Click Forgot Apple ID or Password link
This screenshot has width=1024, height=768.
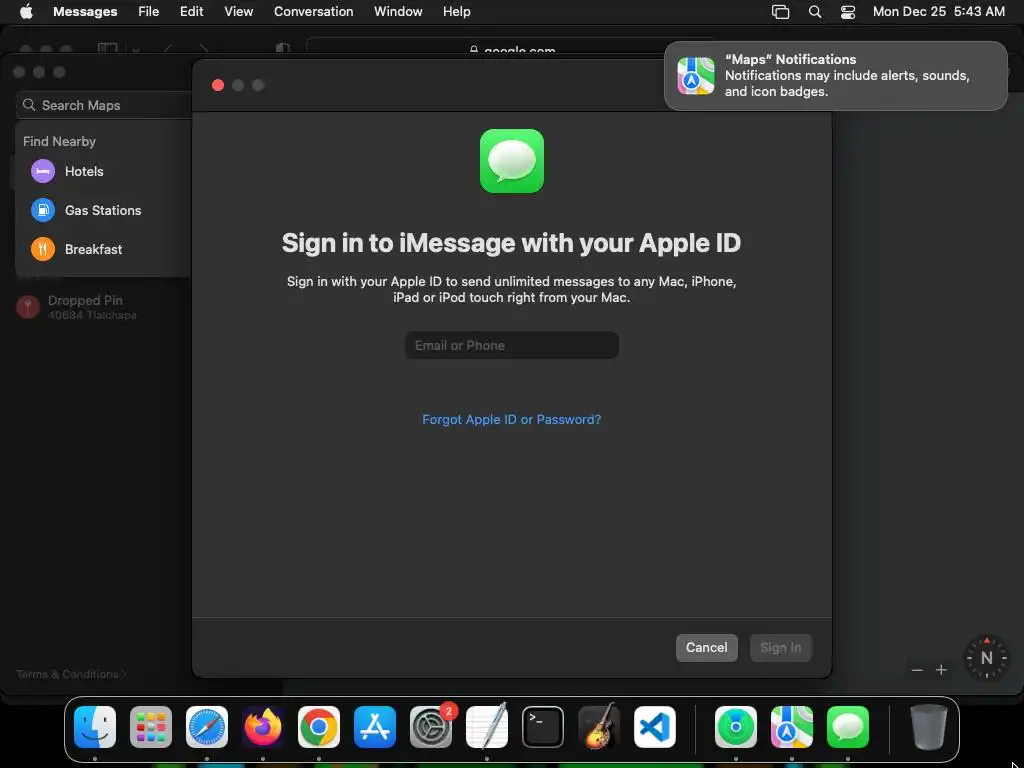pyautogui.click(x=511, y=419)
